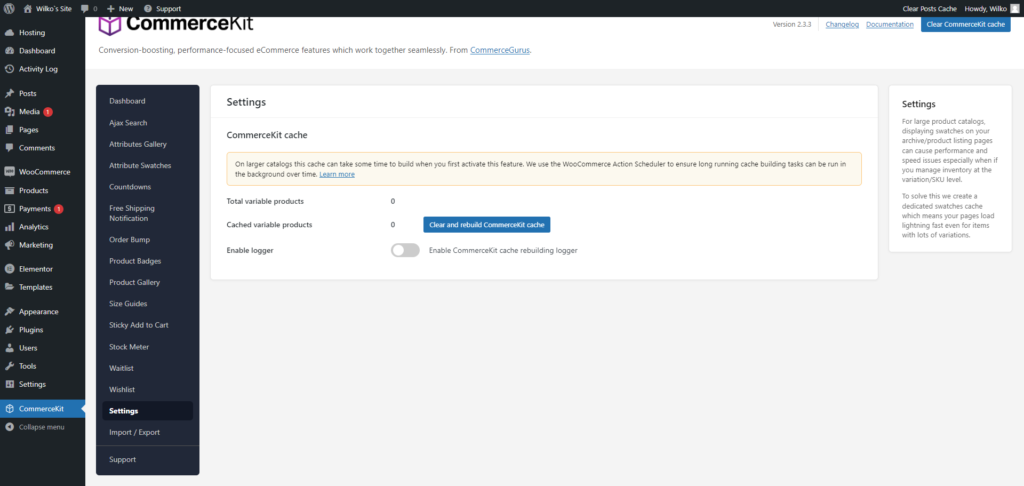1024x486 pixels.
Task: Open Size Guides tab
Action: (128, 304)
